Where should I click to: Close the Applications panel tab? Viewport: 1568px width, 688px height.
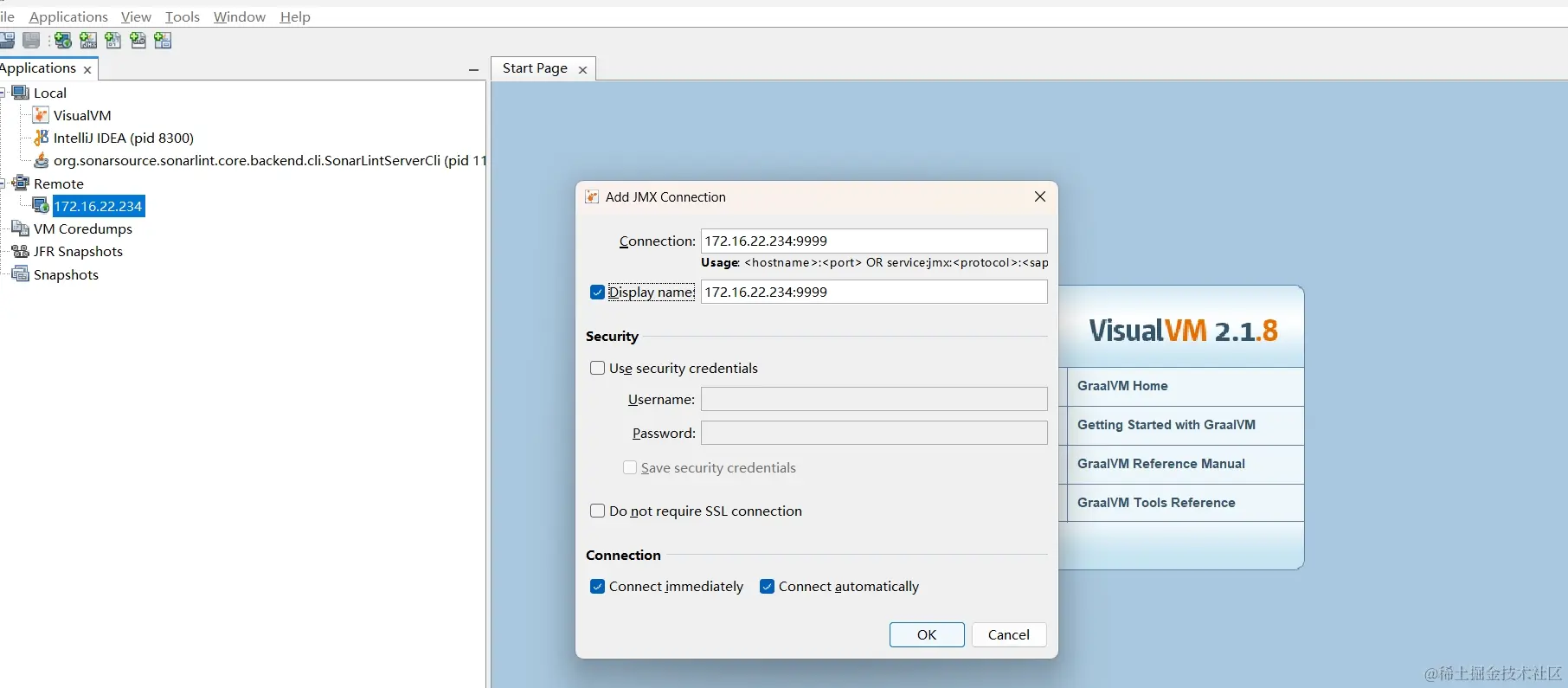87,70
